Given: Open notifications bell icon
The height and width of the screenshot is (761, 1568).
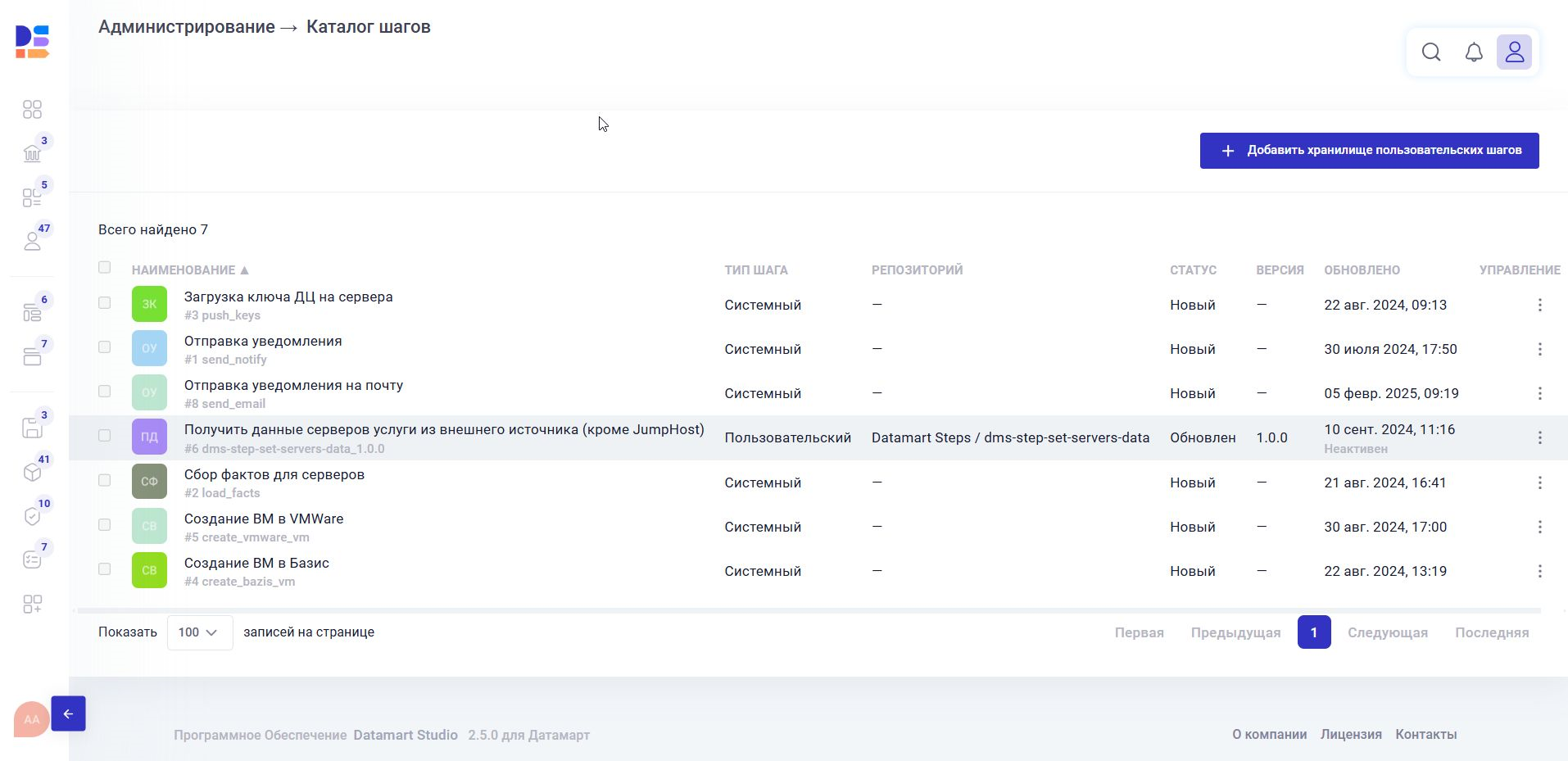Looking at the screenshot, I should [1473, 52].
